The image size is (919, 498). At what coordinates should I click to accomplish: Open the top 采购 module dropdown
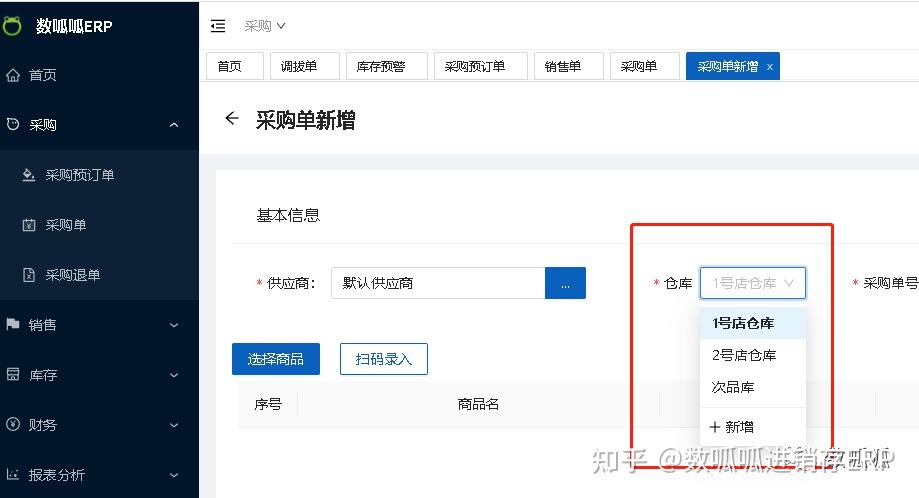coord(264,26)
